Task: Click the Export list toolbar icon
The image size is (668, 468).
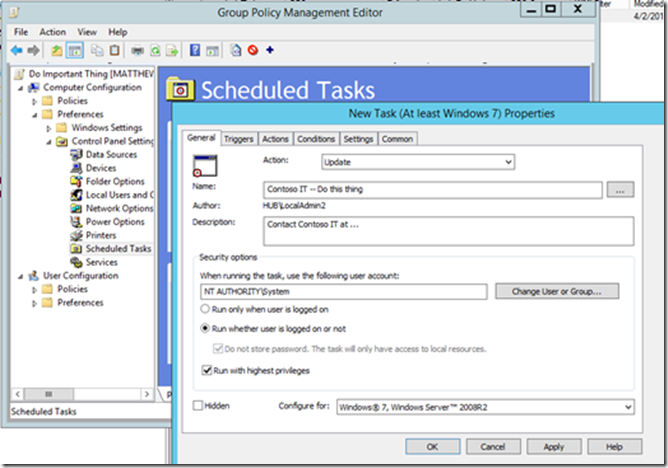Action: pyautogui.click(x=172, y=51)
